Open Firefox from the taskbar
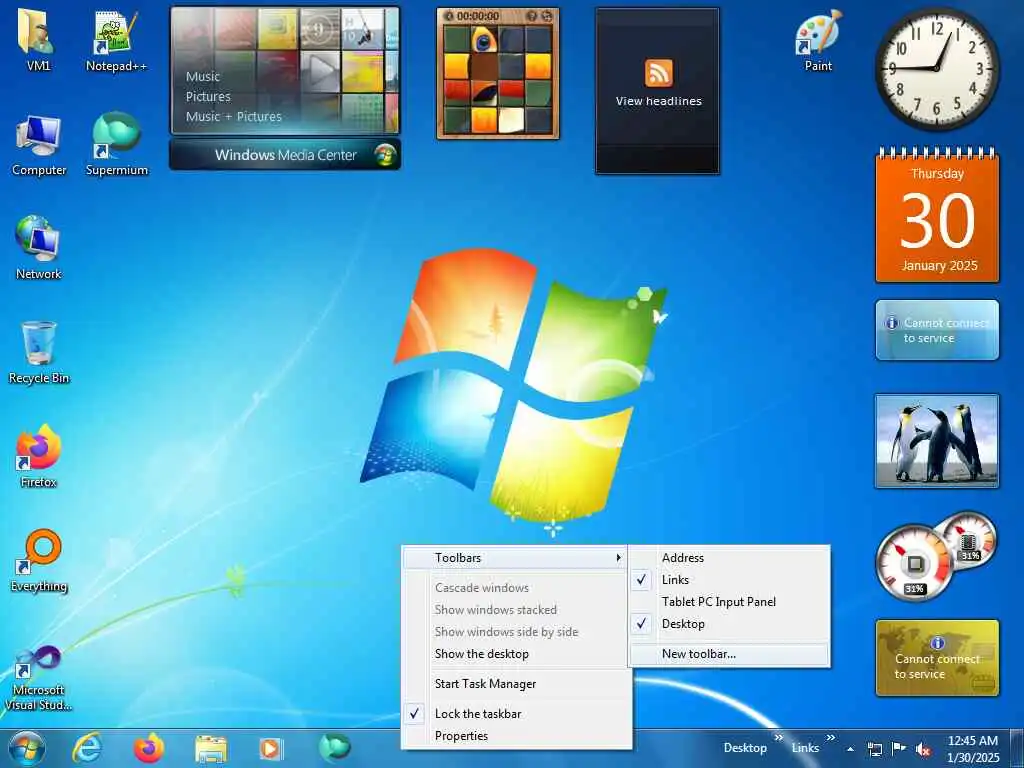 [x=149, y=748]
